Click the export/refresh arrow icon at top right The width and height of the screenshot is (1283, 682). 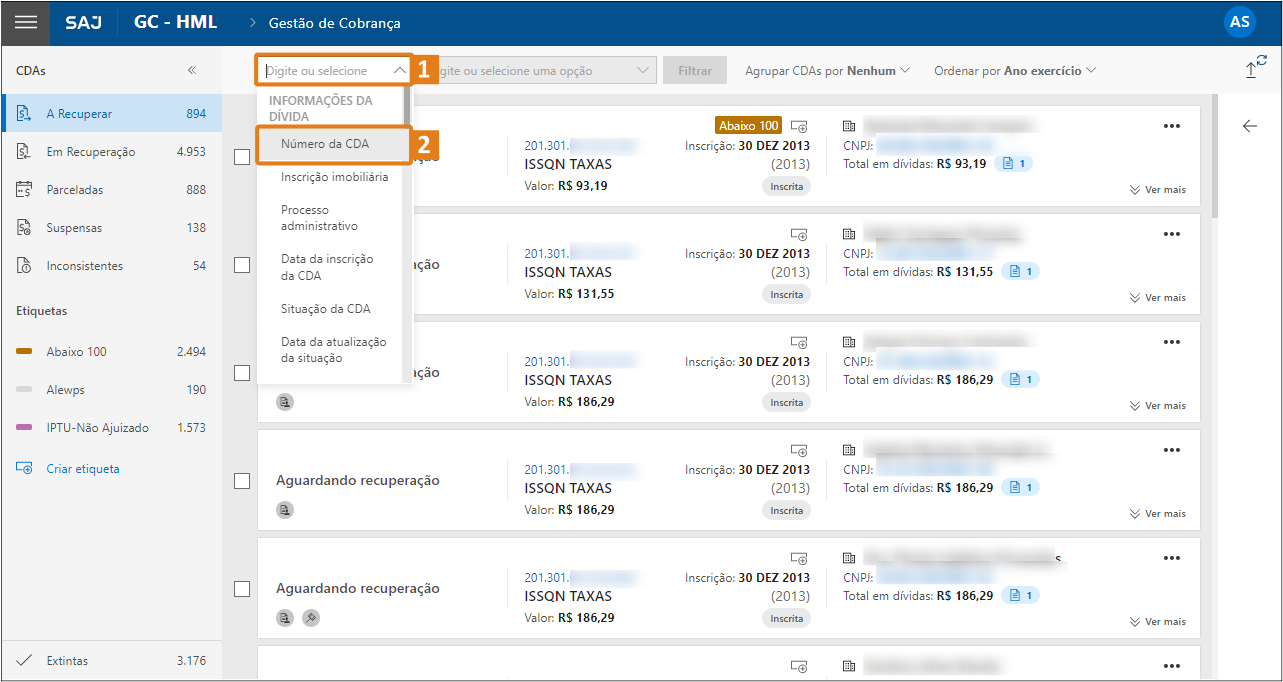coord(1255,67)
